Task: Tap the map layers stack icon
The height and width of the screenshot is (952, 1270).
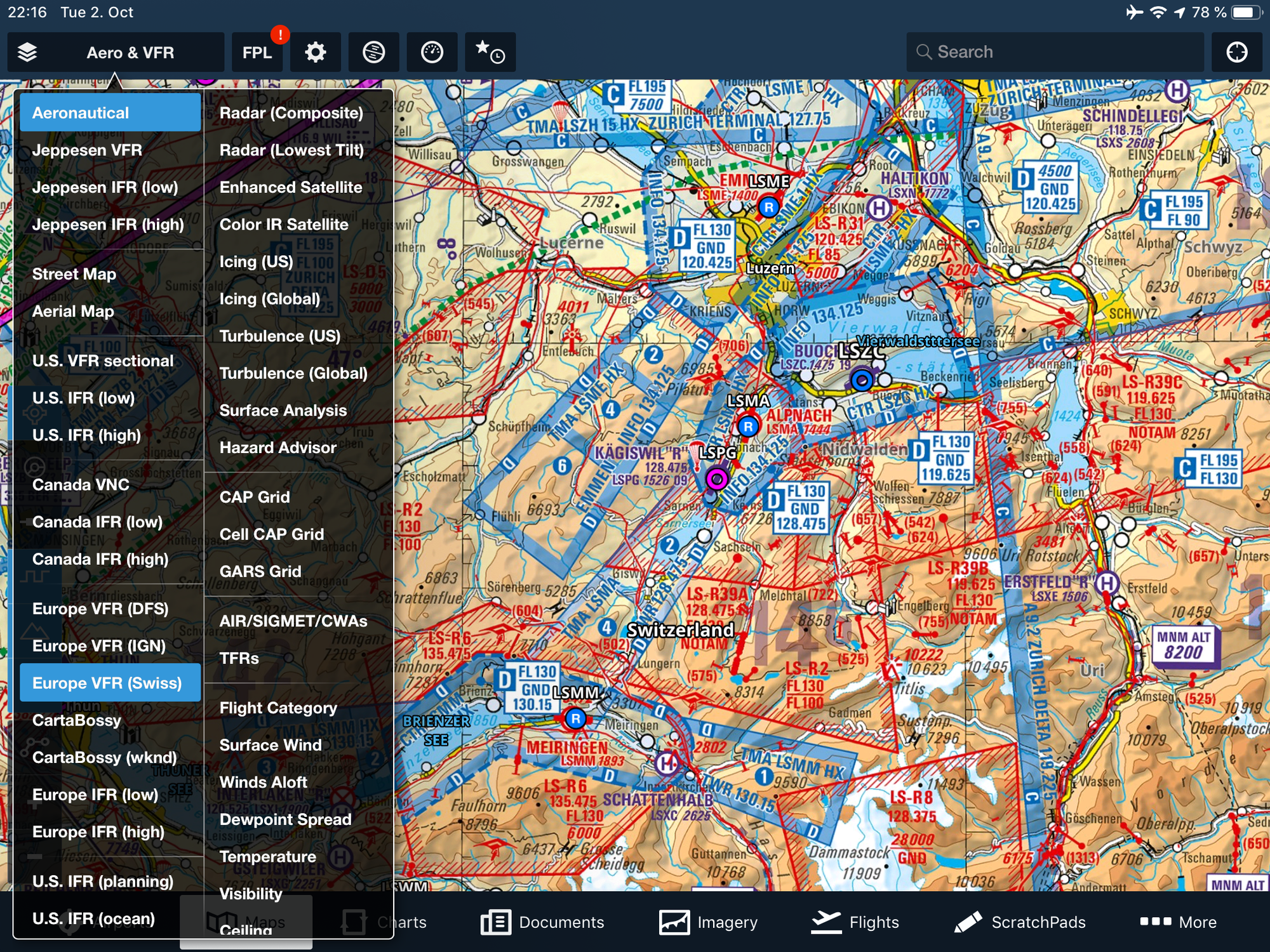Action: 27,52
